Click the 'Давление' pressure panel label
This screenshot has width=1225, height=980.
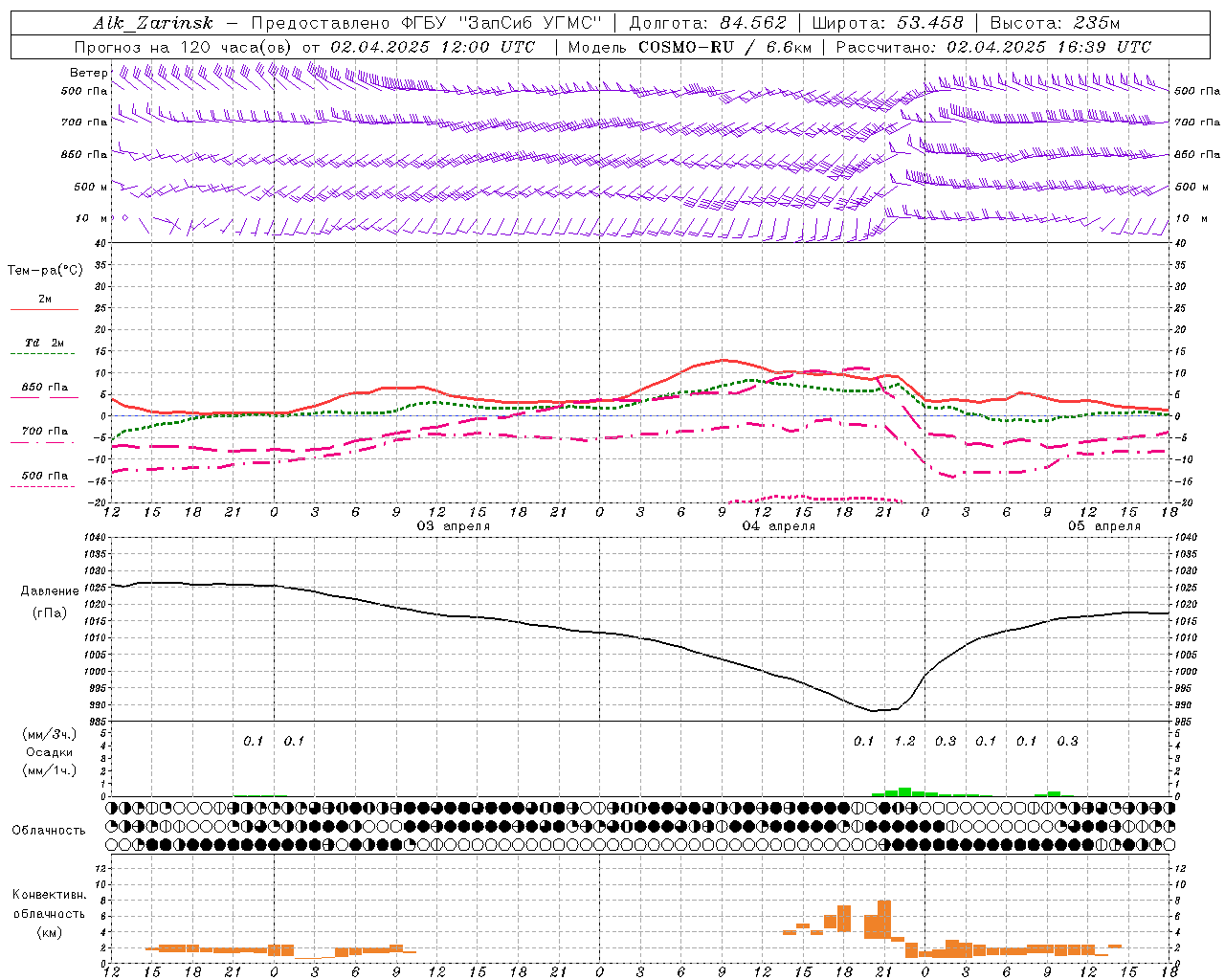pos(50,590)
